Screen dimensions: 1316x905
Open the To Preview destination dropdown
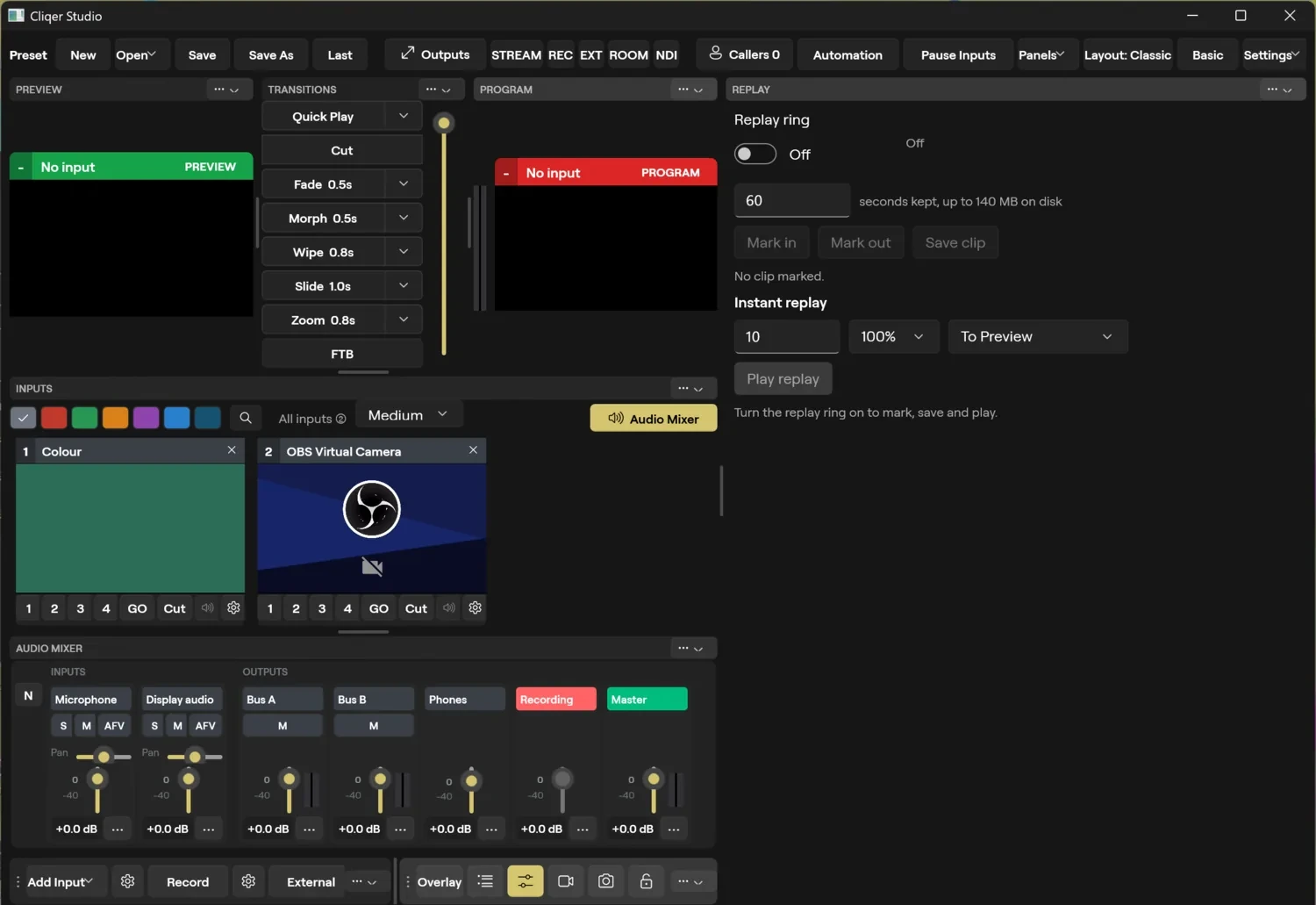(1038, 336)
